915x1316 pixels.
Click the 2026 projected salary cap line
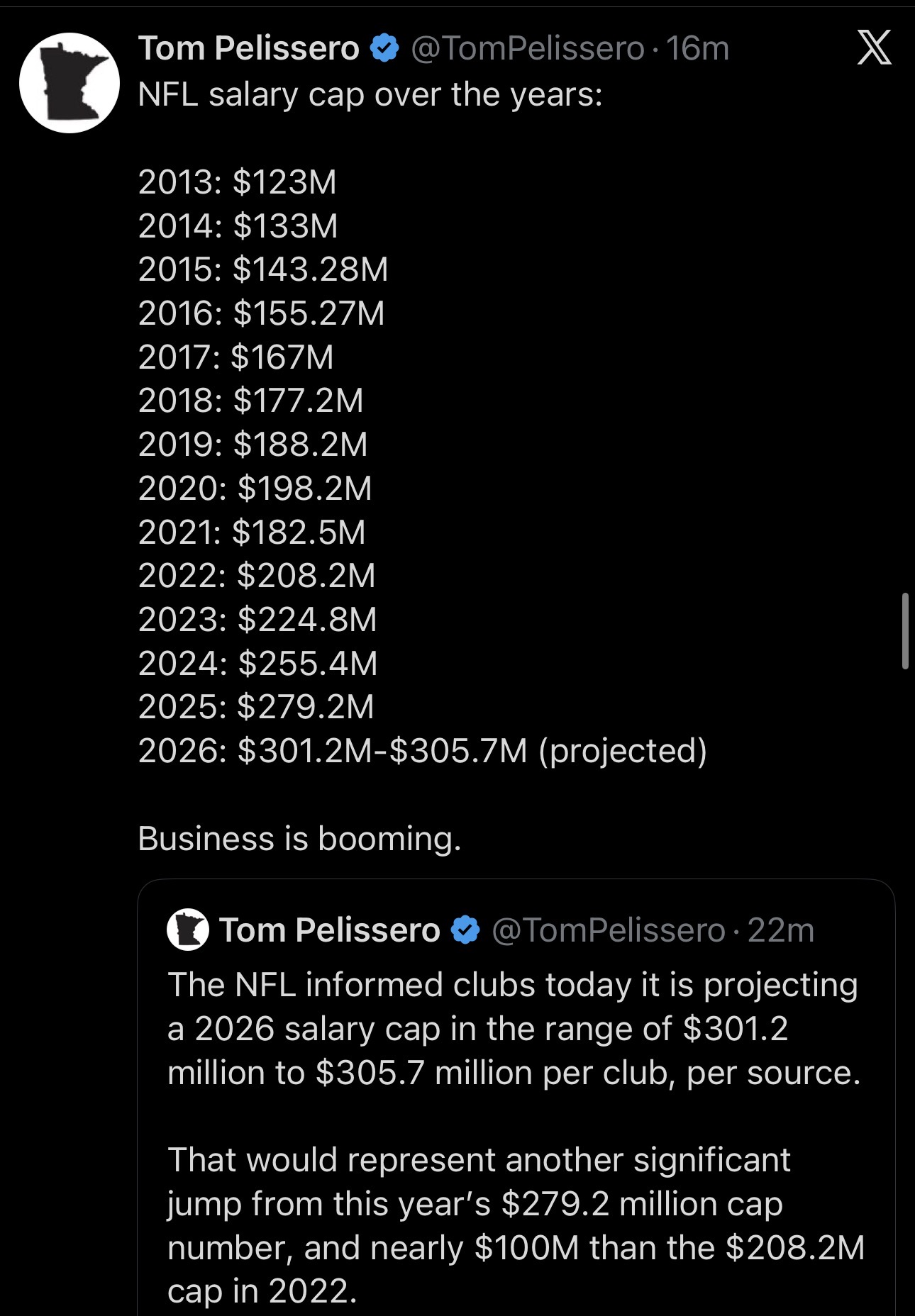point(422,750)
